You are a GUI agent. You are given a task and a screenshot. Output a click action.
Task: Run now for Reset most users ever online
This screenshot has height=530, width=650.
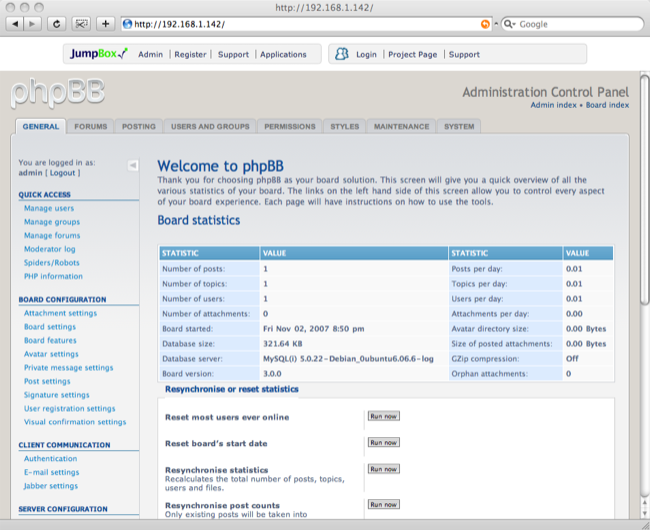[x=384, y=416]
